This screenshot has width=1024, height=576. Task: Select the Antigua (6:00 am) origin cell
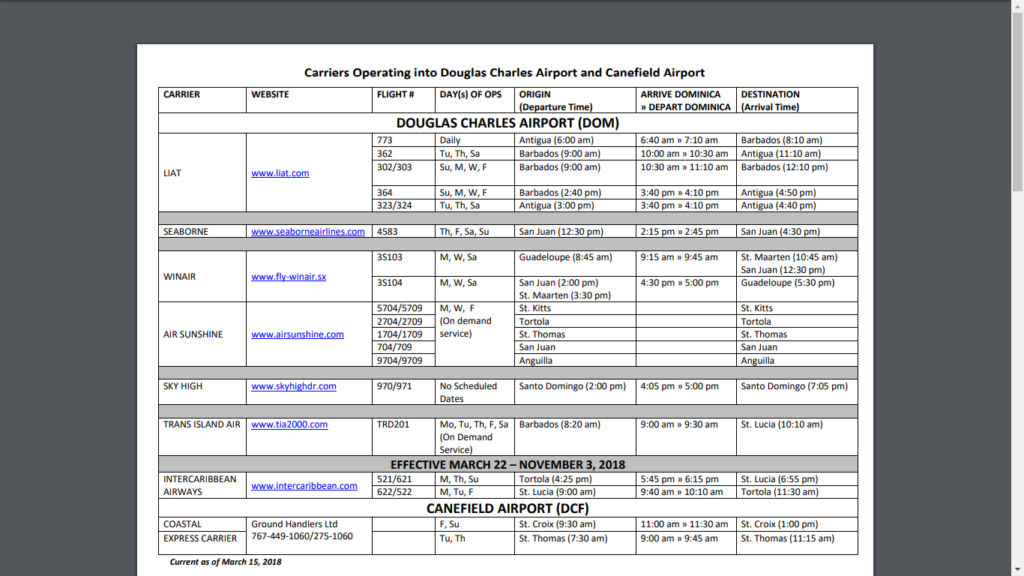pos(575,140)
